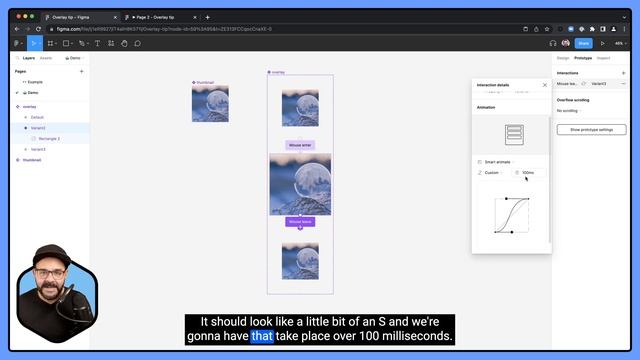
Task: Open the browser side panel
Action: [603, 29]
